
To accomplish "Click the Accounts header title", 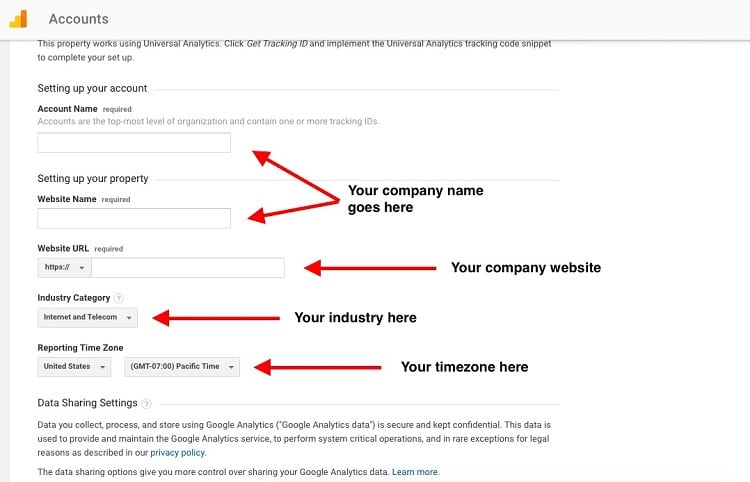I will coord(78,19).
